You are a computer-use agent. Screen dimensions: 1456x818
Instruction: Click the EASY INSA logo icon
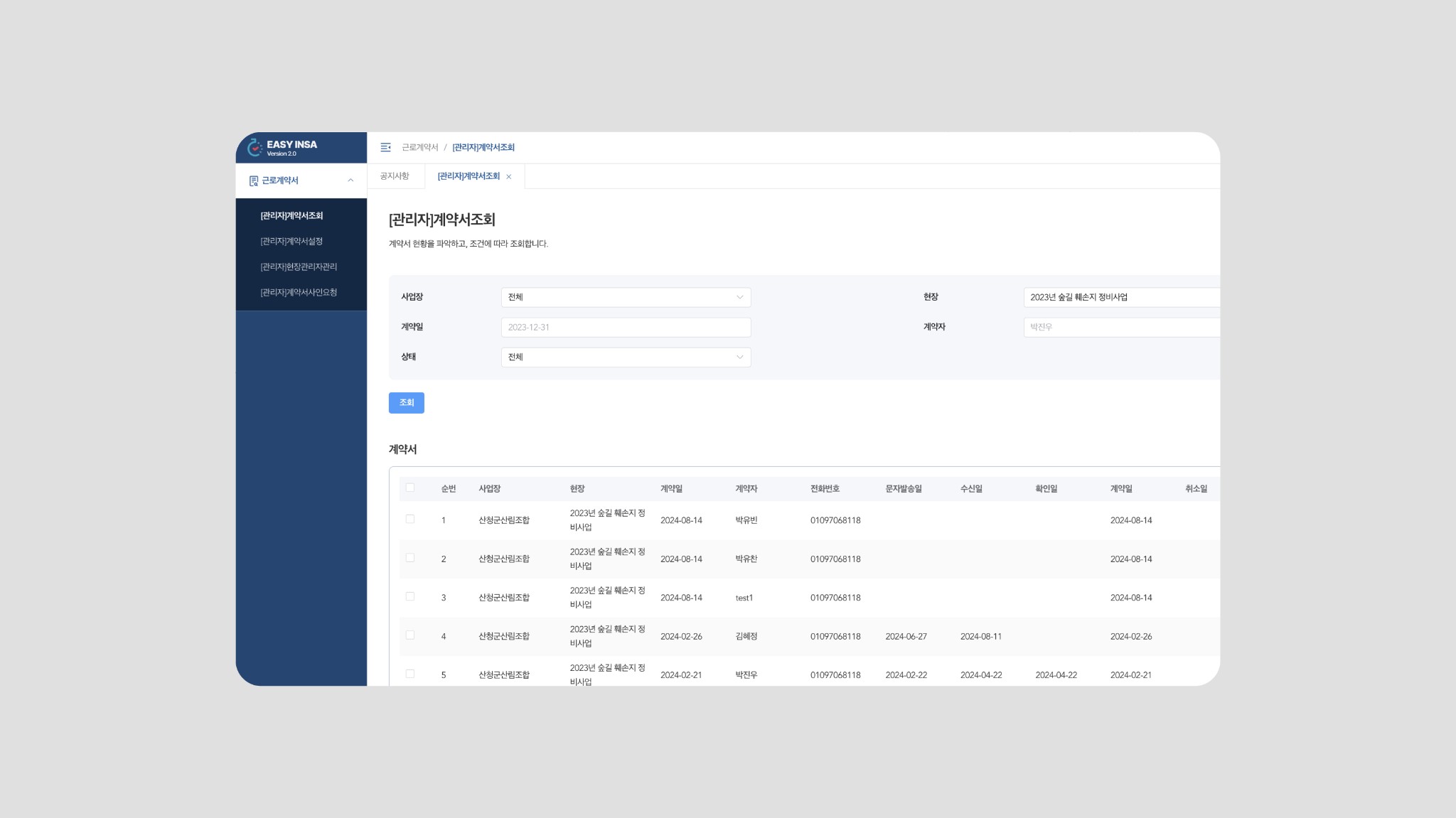[255, 148]
